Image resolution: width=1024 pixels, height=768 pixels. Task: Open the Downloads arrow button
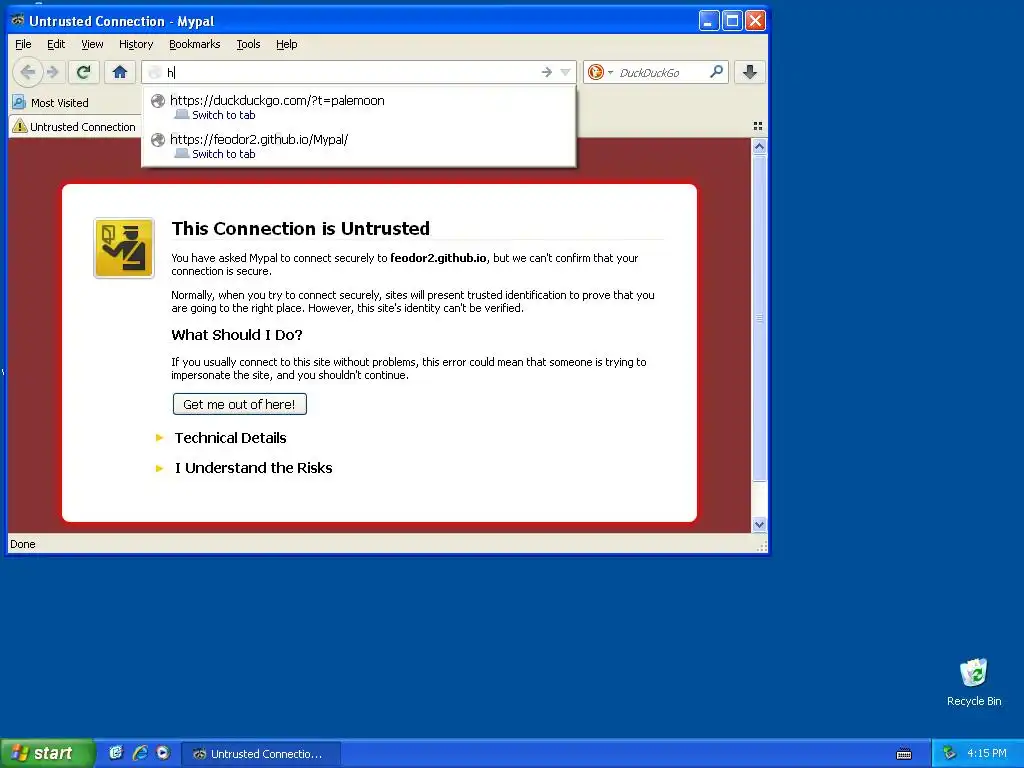pyautogui.click(x=750, y=72)
